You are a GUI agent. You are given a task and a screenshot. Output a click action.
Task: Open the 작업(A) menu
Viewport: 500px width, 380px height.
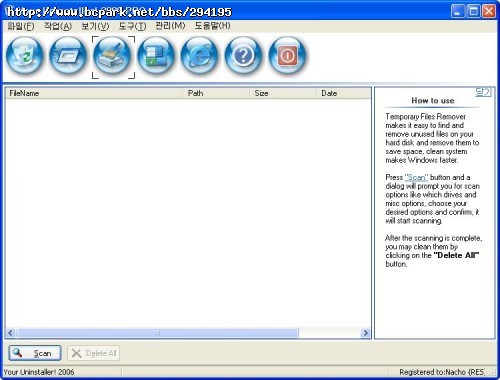tap(58, 26)
